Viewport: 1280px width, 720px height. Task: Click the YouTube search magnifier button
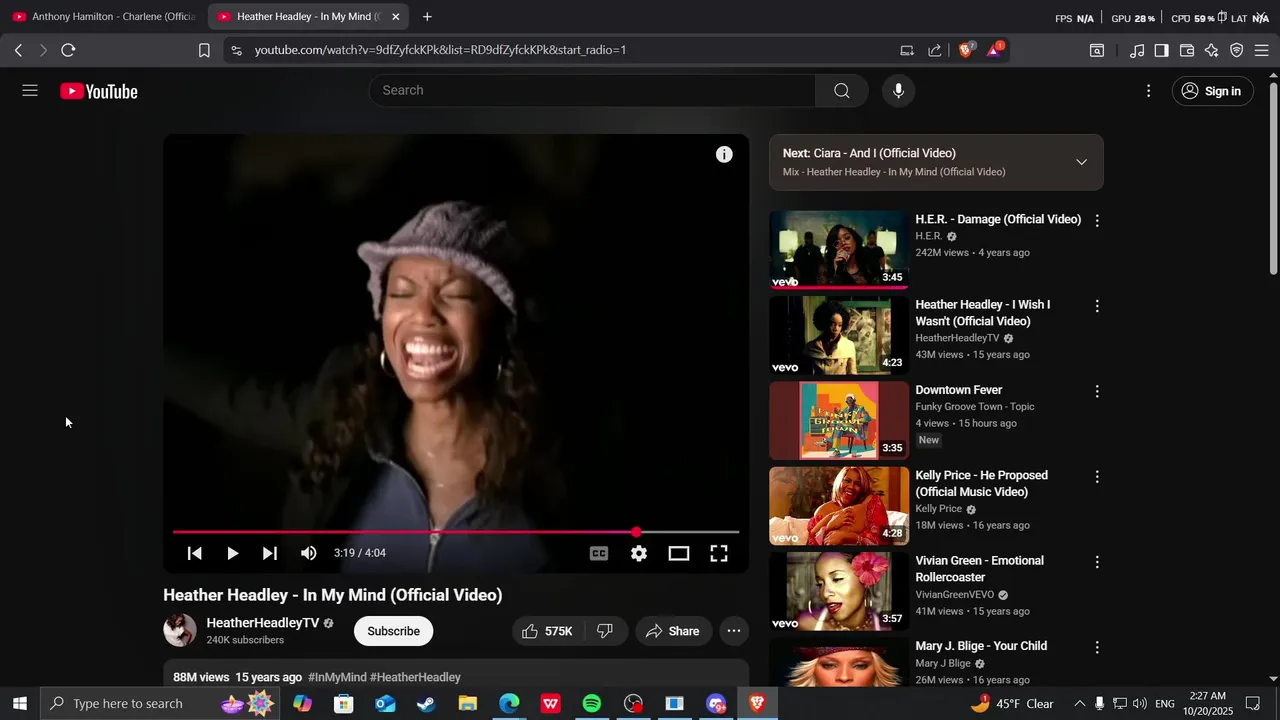(842, 91)
